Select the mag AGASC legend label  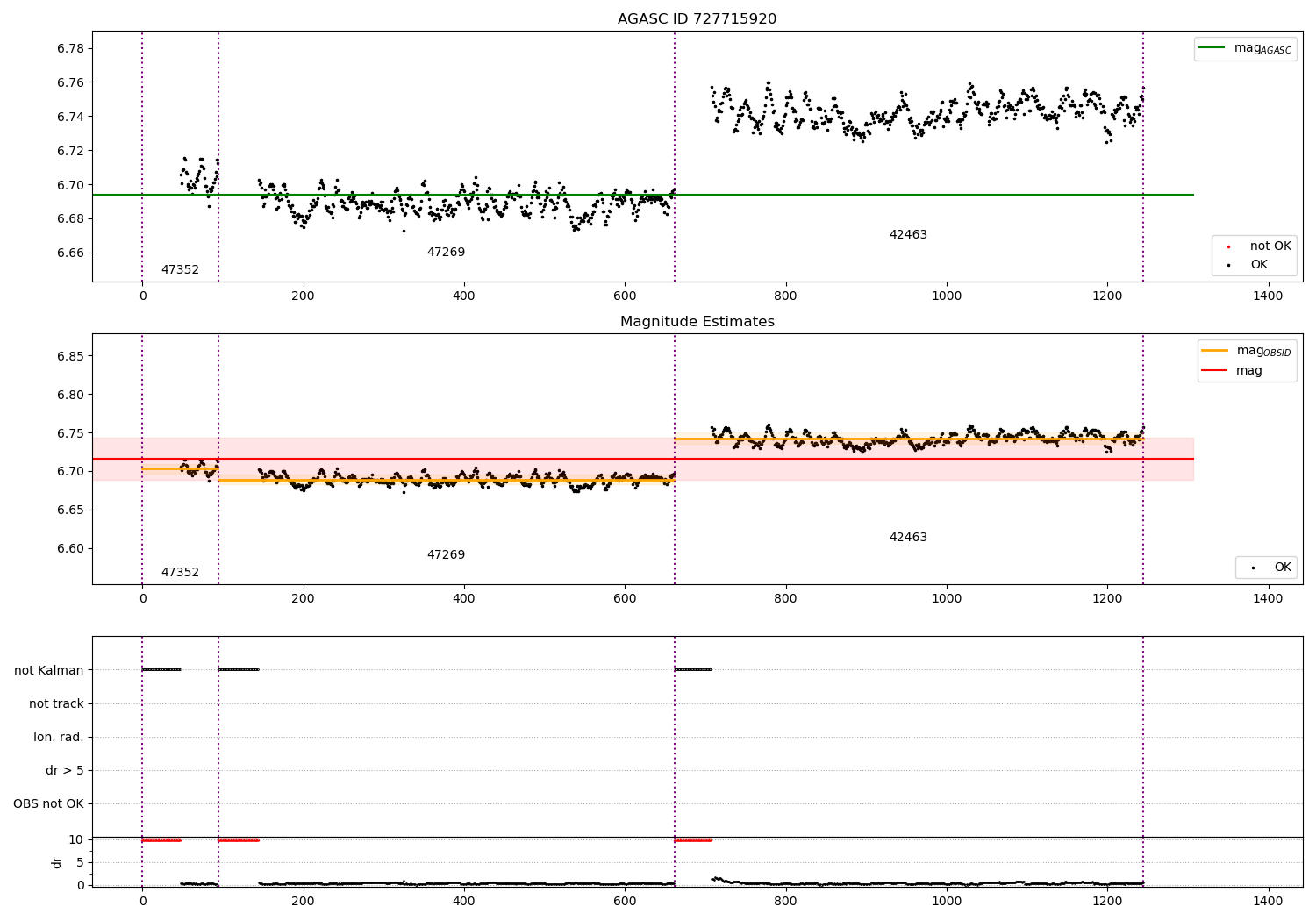(1262, 48)
